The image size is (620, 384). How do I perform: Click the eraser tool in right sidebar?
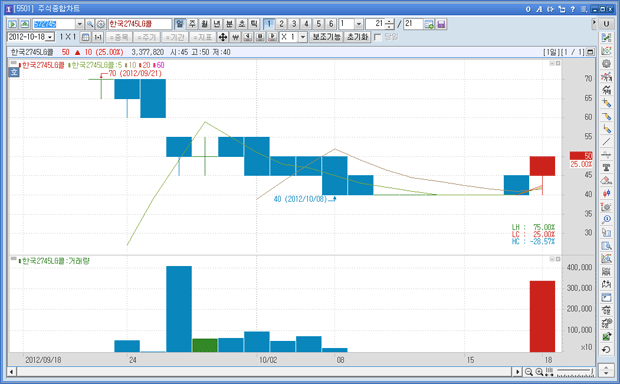pyautogui.click(x=606, y=180)
